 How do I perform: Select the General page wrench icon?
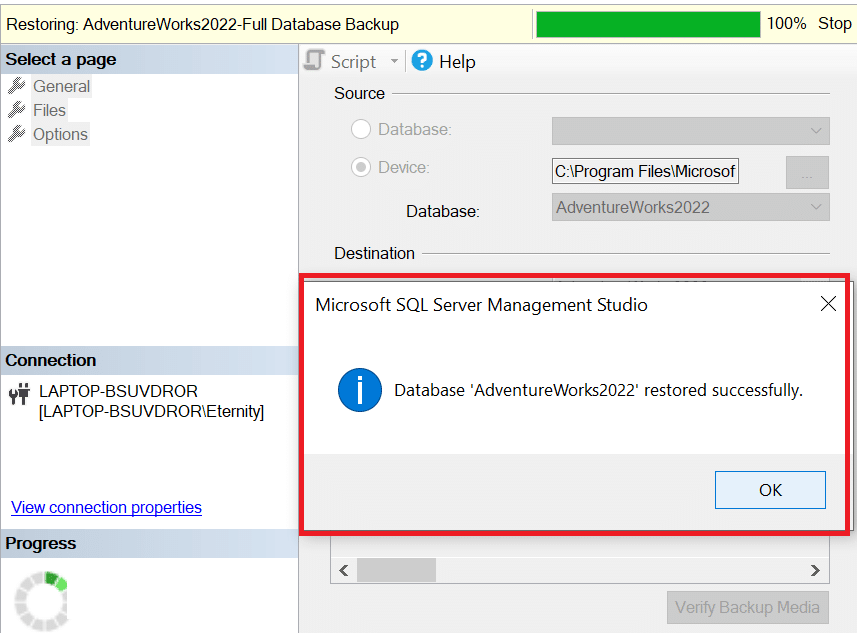tap(17, 86)
